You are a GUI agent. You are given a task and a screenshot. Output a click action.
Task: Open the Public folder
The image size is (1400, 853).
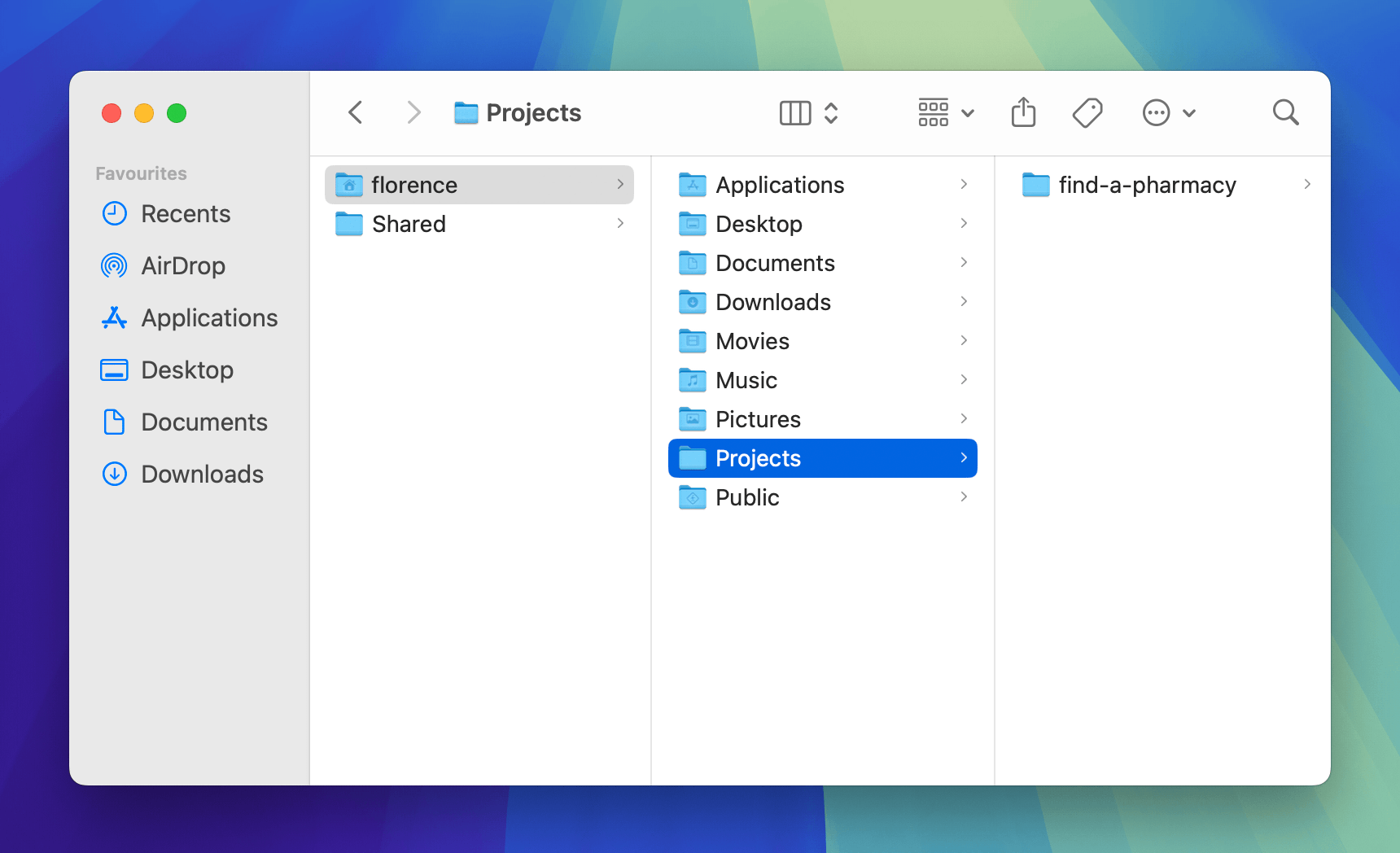747,497
